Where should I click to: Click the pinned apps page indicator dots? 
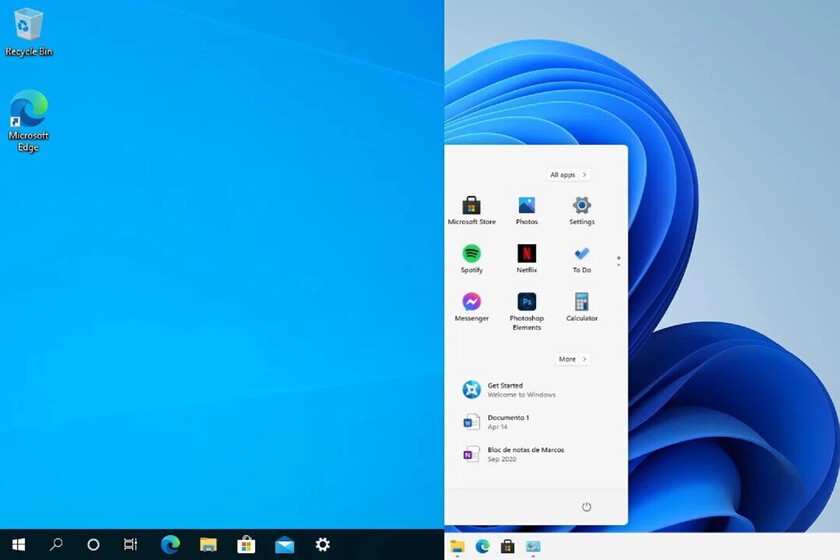coord(619,261)
